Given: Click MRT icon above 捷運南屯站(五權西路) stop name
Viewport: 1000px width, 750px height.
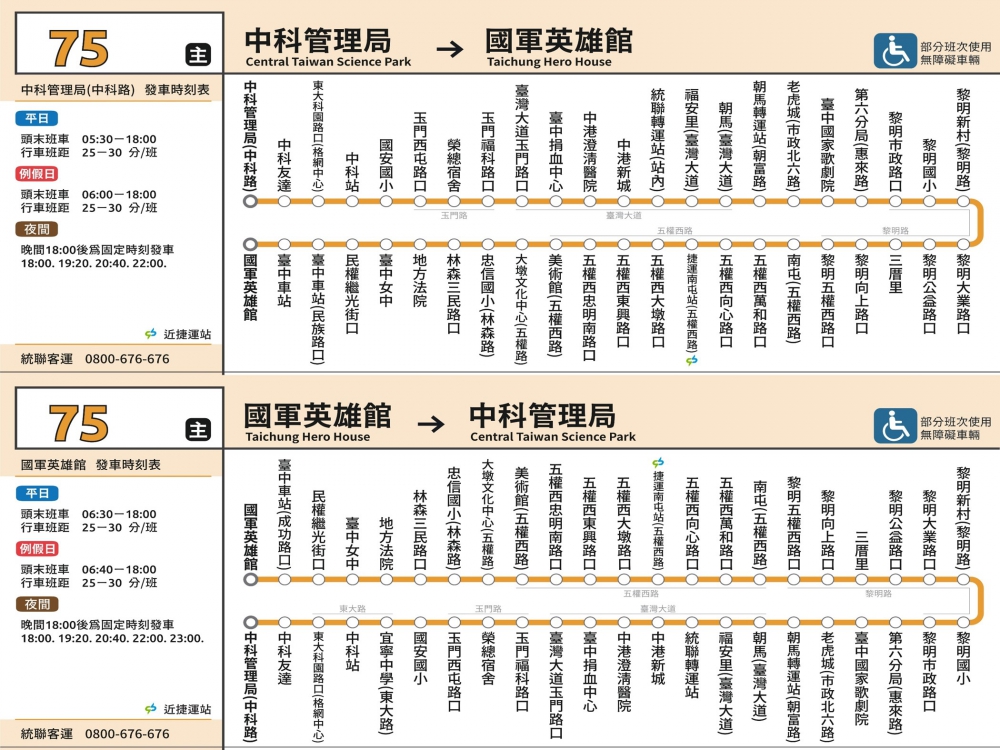Looking at the screenshot, I should tap(658, 462).
